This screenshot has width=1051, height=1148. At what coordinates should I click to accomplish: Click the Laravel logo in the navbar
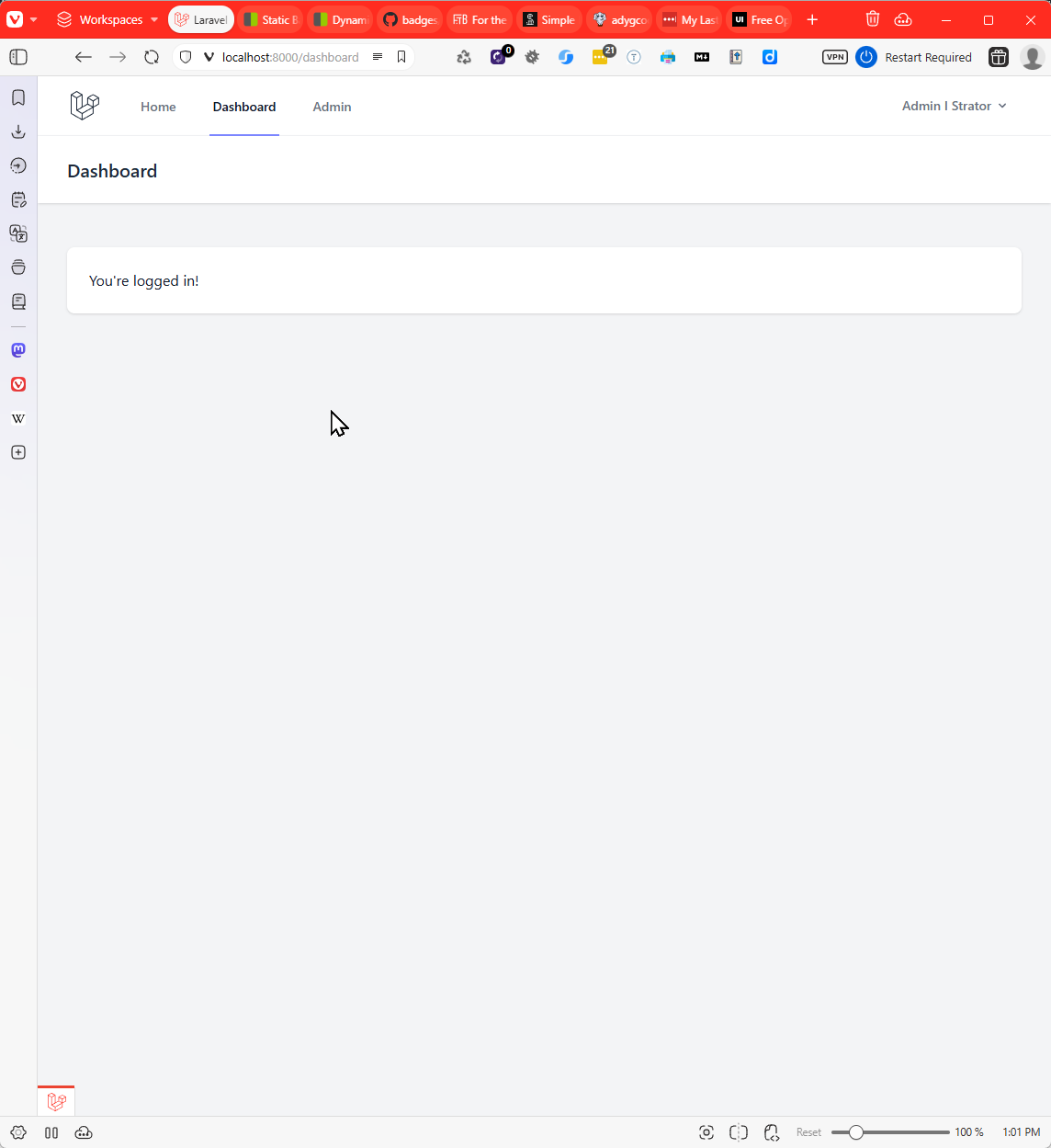pos(85,106)
